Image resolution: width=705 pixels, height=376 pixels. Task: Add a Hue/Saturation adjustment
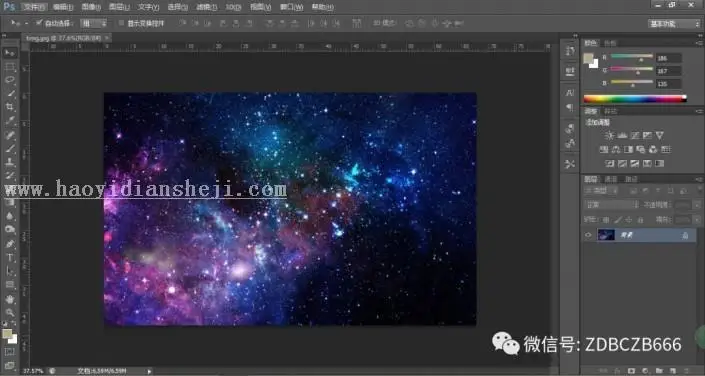(x=604, y=149)
